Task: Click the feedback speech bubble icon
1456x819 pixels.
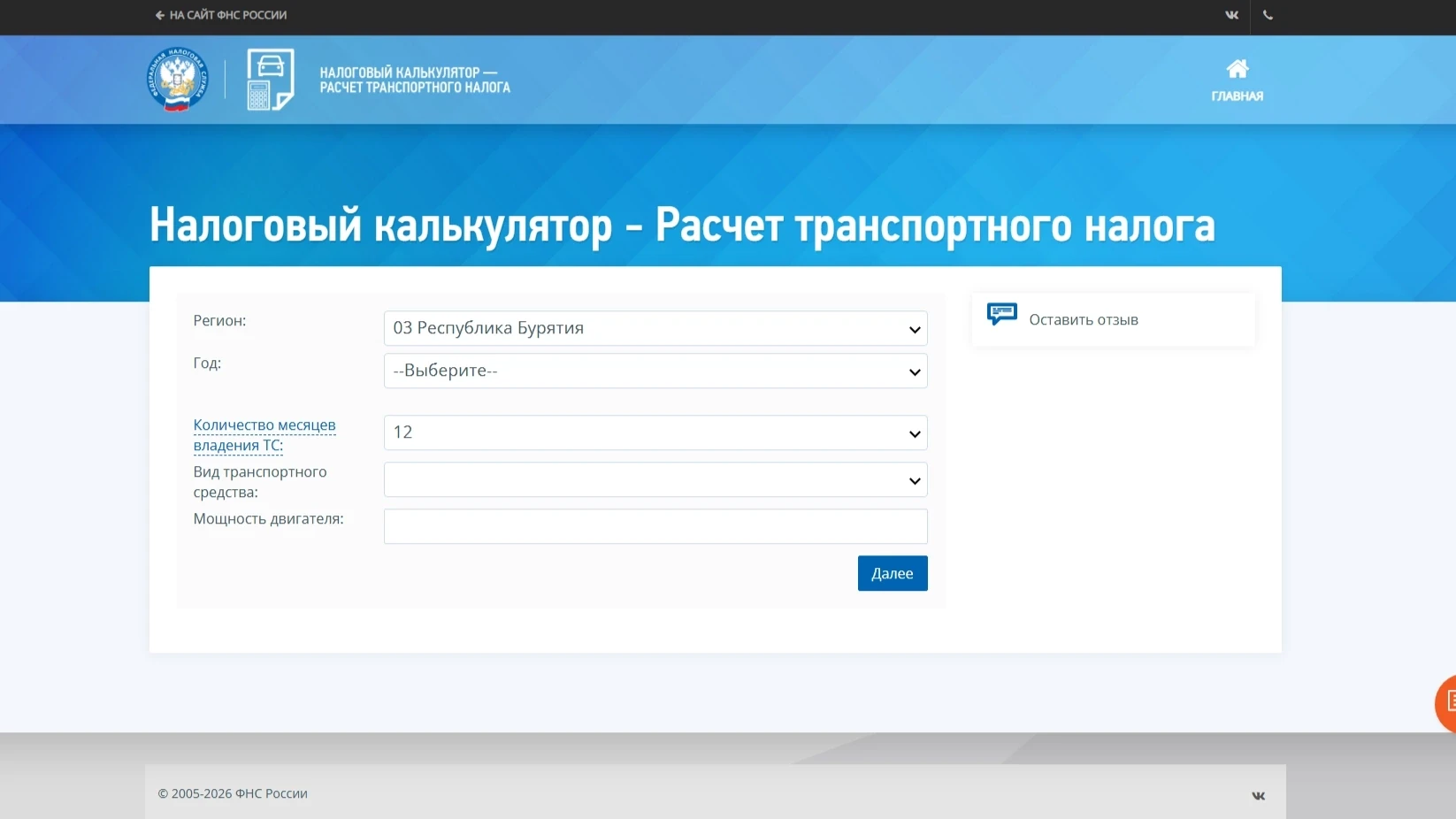Action: pyautogui.click(x=1001, y=314)
